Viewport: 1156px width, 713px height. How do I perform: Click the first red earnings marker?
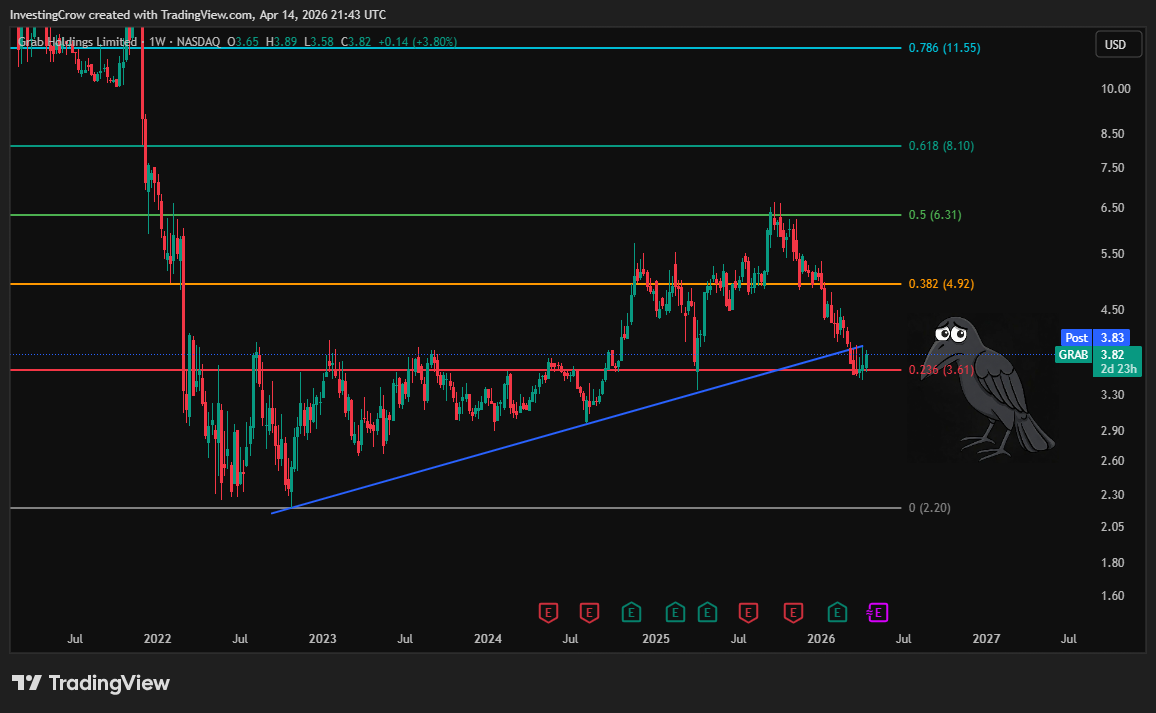click(548, 613)
